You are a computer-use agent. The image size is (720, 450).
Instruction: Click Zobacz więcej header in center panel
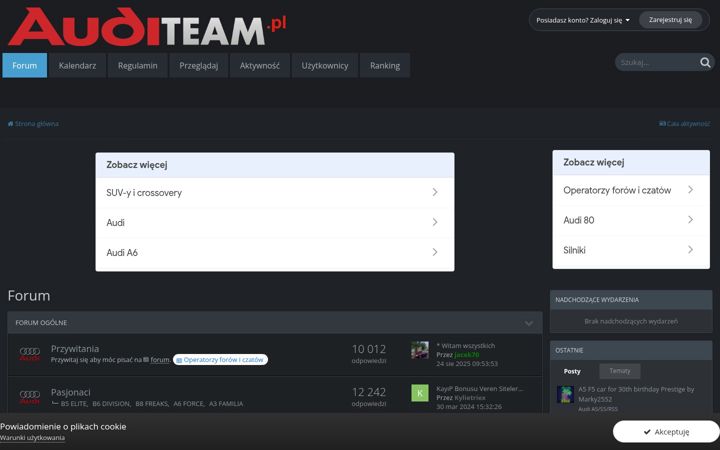tap(137, 165)
